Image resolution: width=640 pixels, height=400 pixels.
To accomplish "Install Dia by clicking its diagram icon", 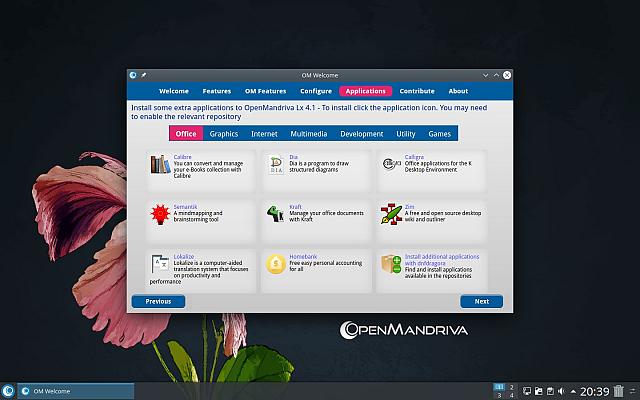I will point(275,164).
